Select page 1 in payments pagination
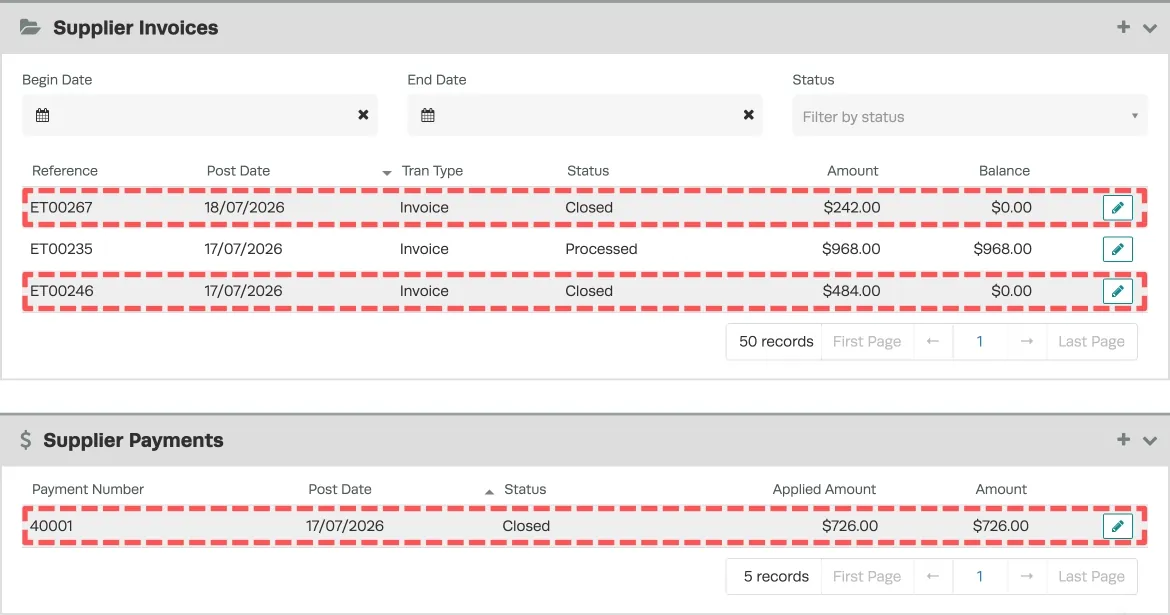Viewport: 1170px width, 615px height. coord(980,577)
